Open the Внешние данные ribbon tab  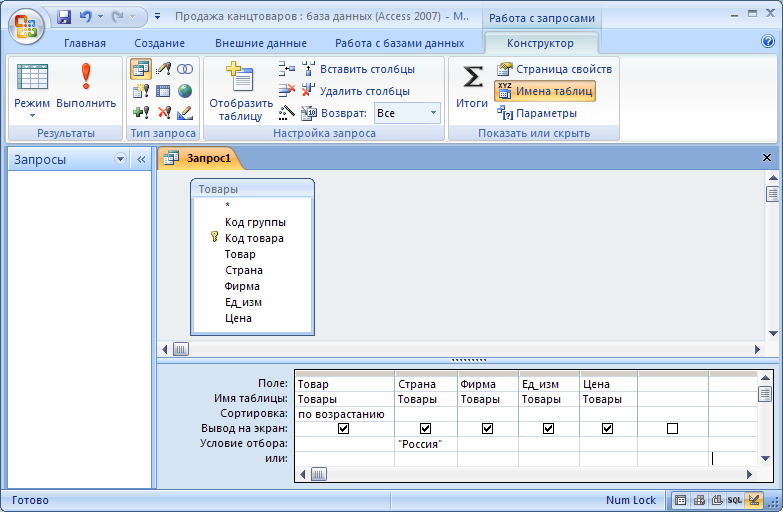(261, 43)
